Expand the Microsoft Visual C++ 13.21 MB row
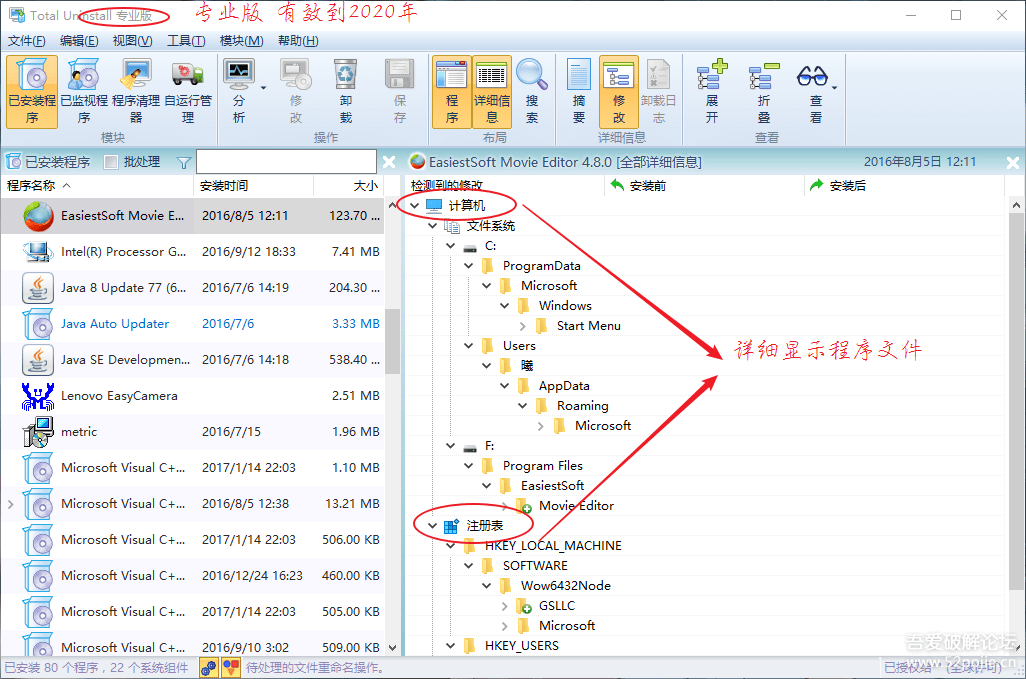Viewport: 1026px width, 679px height. [10, 504]
